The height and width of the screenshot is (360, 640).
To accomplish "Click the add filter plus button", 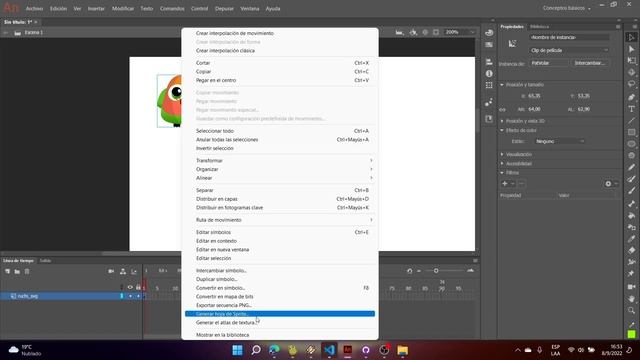I will (505, 184).
